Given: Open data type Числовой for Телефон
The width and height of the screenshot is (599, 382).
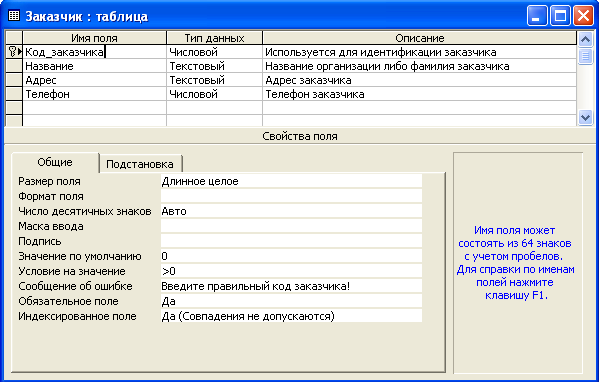Looking at the screenshot, I should click(x=215, y=94).
